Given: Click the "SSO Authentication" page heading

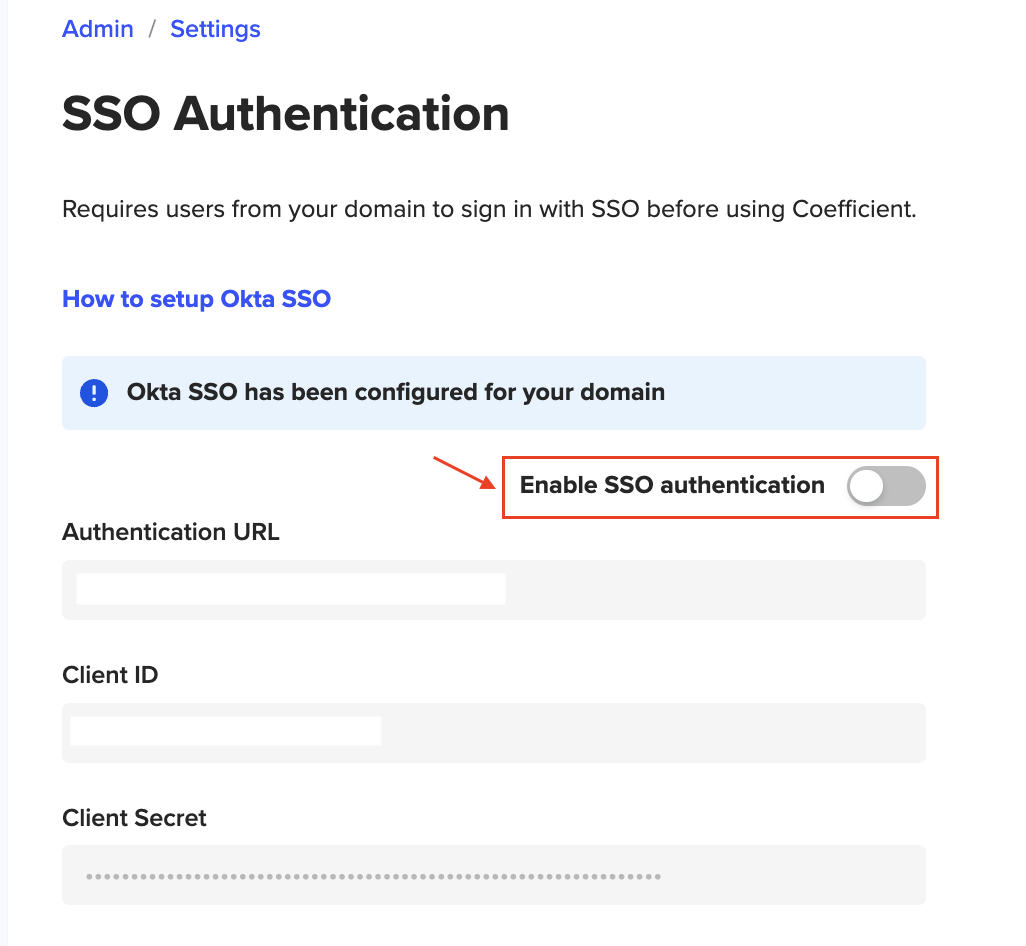Looking at the screenshot, I should click(x=285, y=114).
